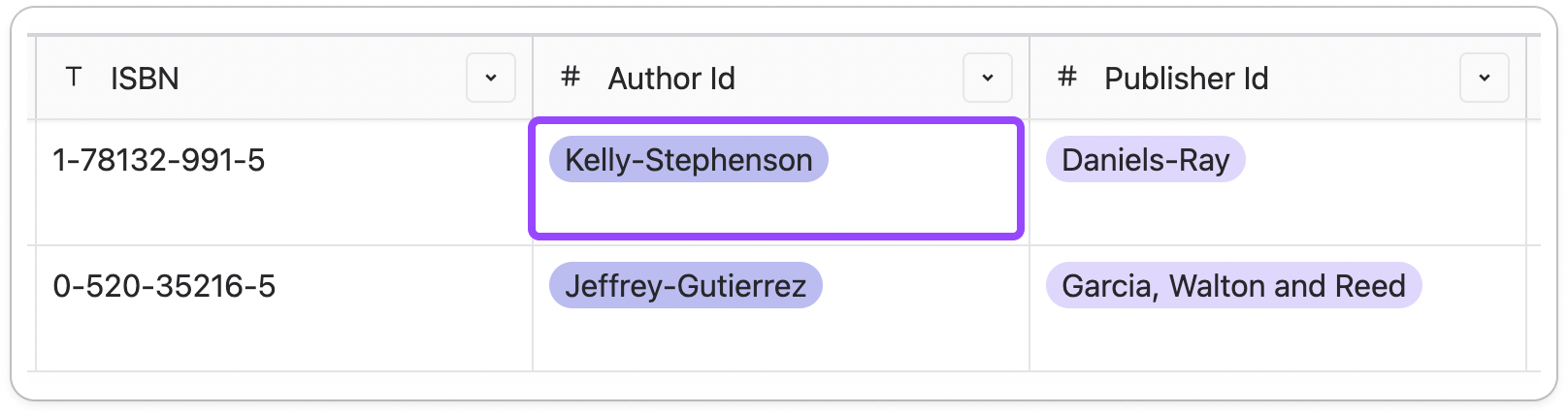
Task: Click the Kelly-Stephenson author tag
Action: (689, 159)
